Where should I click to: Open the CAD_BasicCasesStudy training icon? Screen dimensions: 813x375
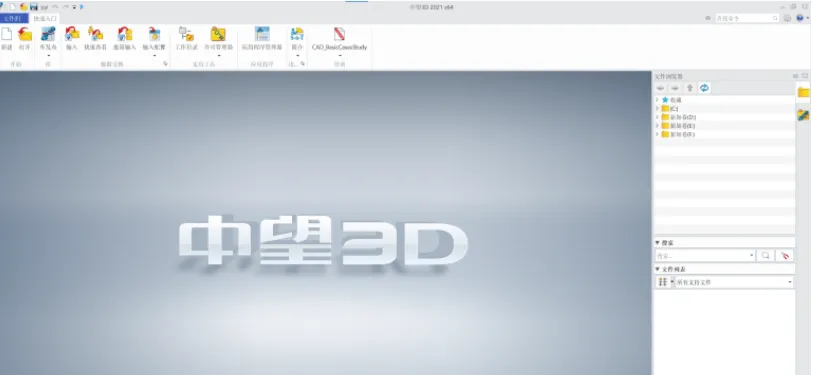coord(339,35)
